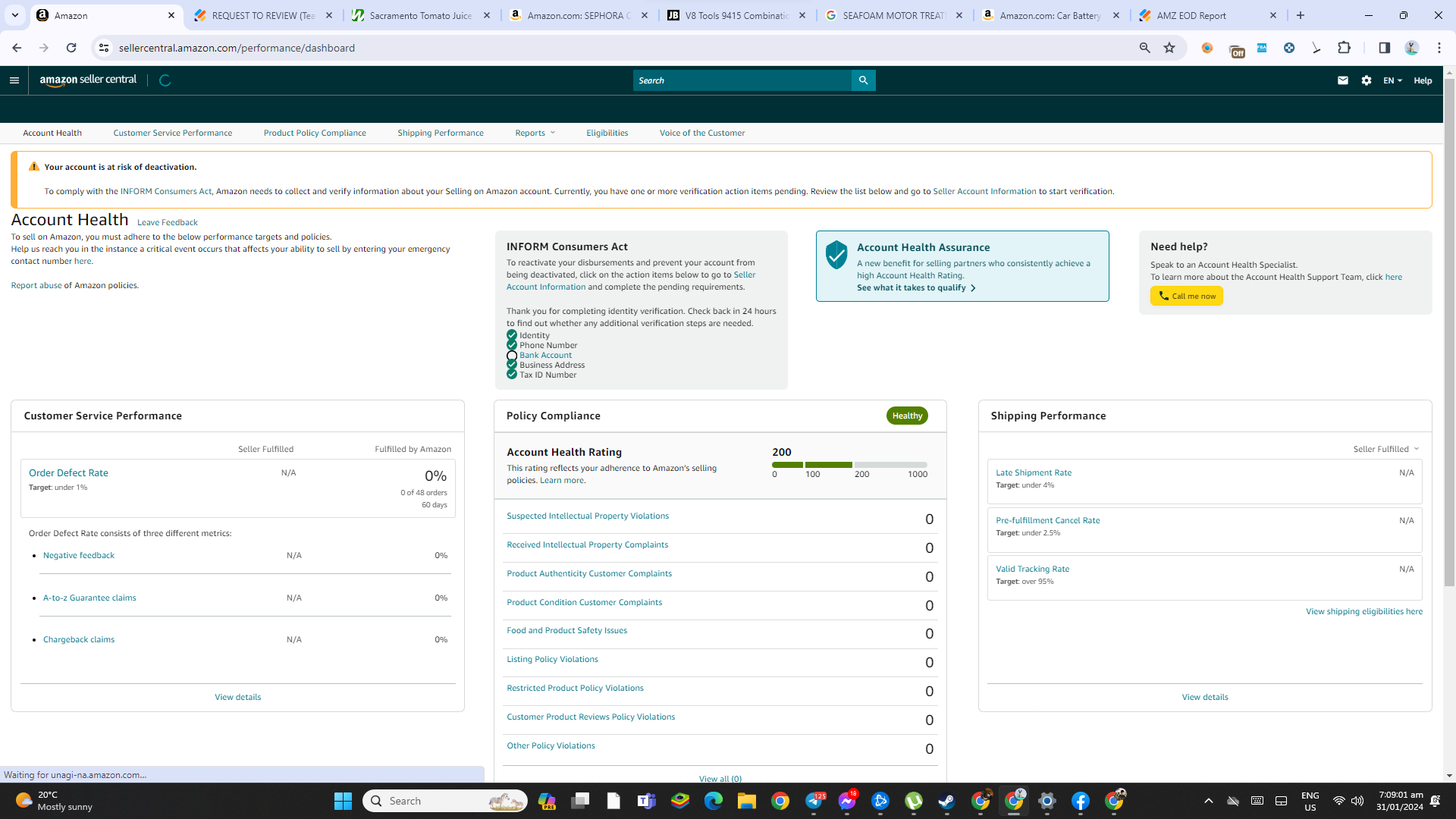Switch to Voice of the Customer tab
Image resolution: width=1456 pixels, height=819 pixels.
[x=702, y=133]
